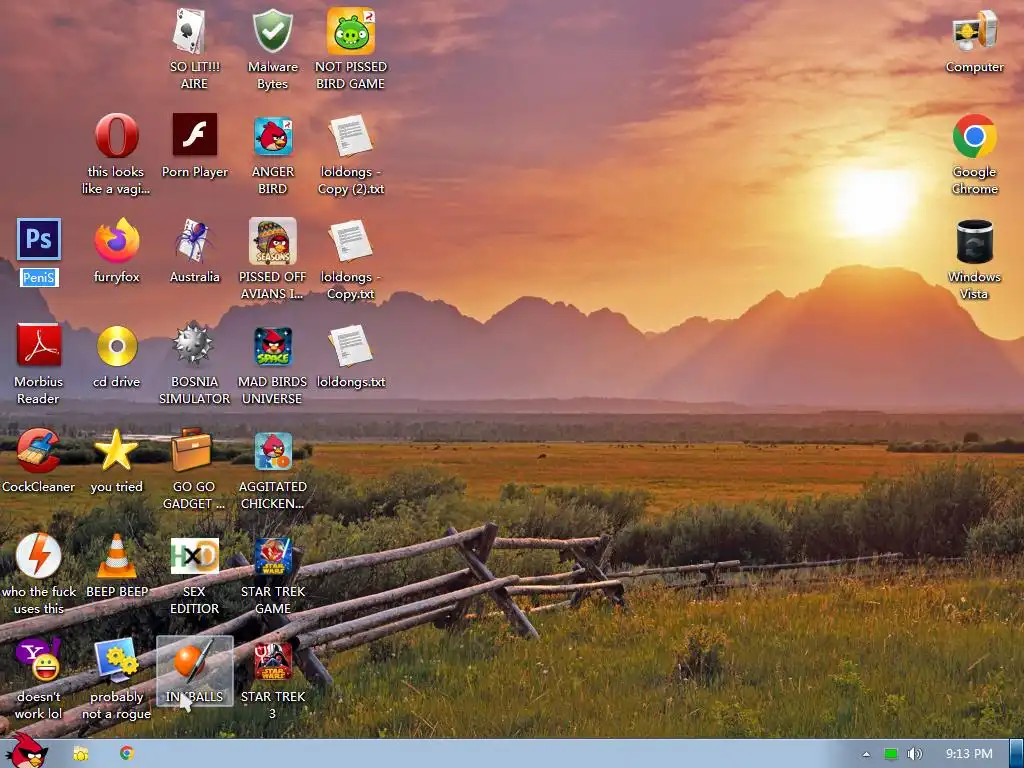Click the lightning bolt 'who the fuck uses this' icon
The width and height of the screenshot is (1024, 768).
tap(39, 556)
